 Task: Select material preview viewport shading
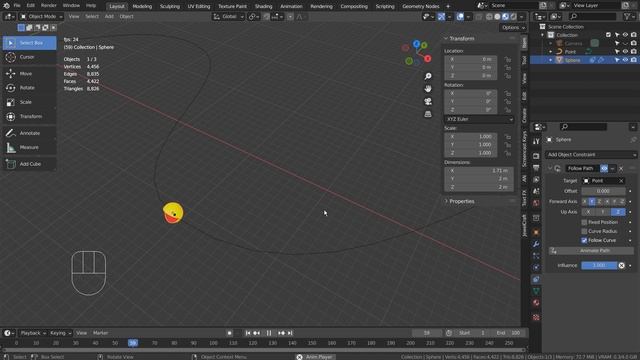pyautogui.click(x=505, y=17)
